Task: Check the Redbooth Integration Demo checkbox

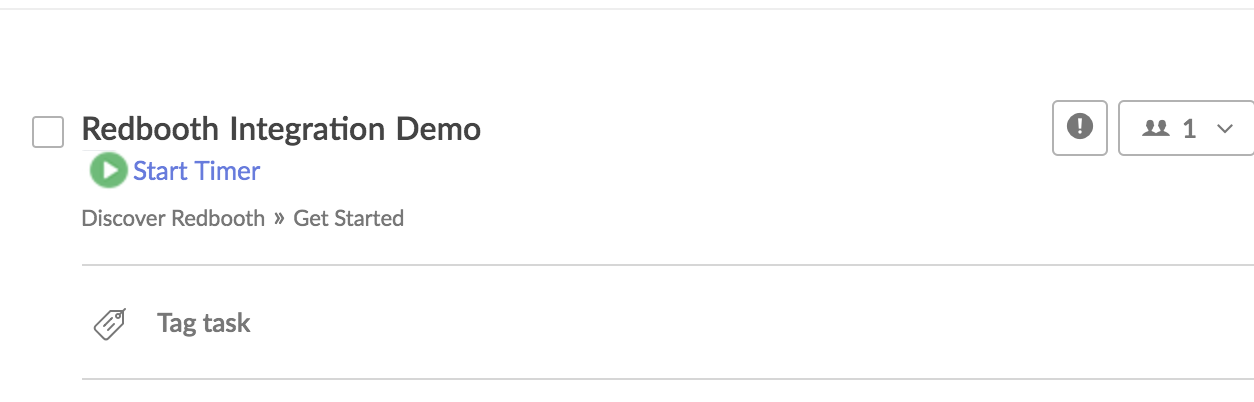Action: pyautogui.click(x=48, y=131)
